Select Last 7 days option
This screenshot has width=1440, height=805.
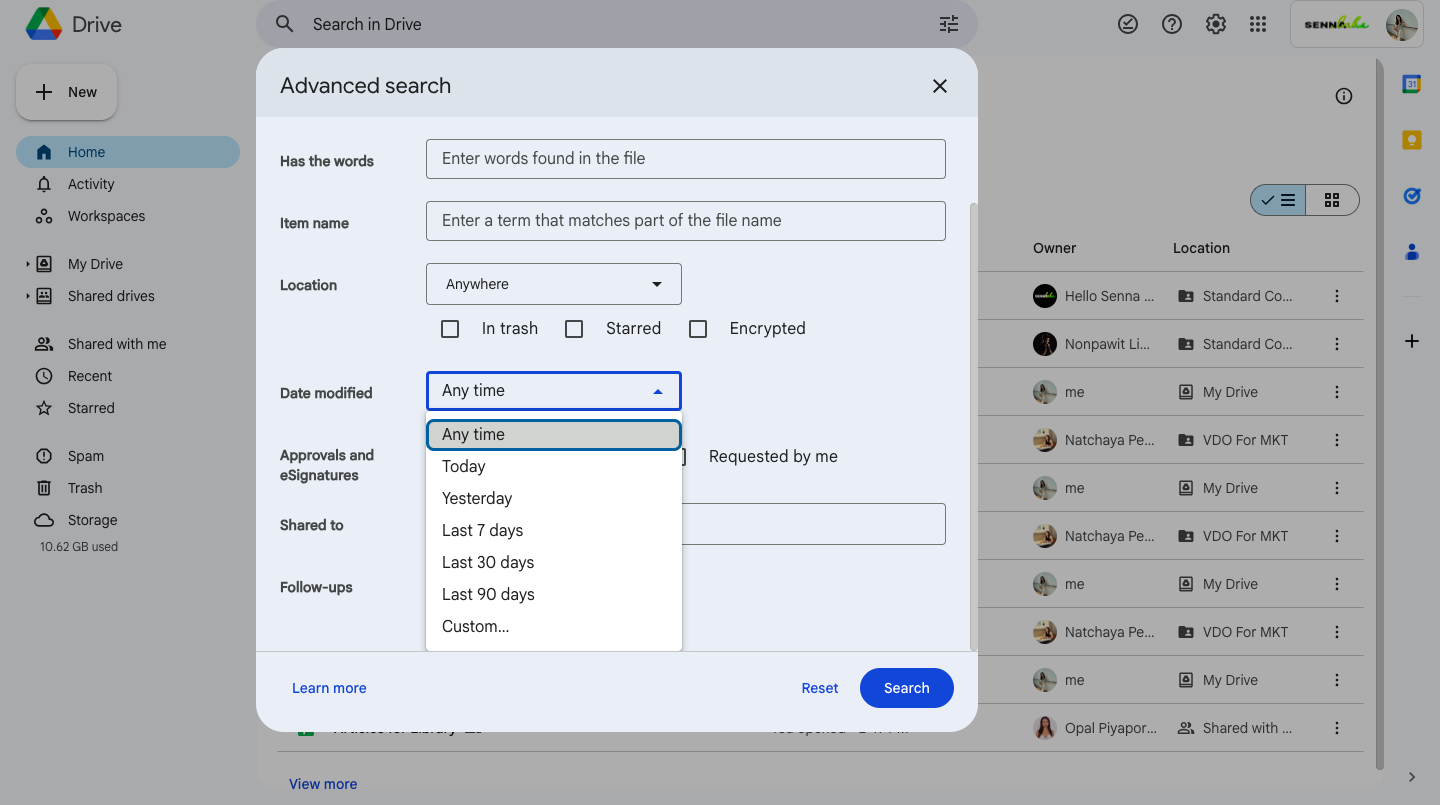click(x=483, y=530)
